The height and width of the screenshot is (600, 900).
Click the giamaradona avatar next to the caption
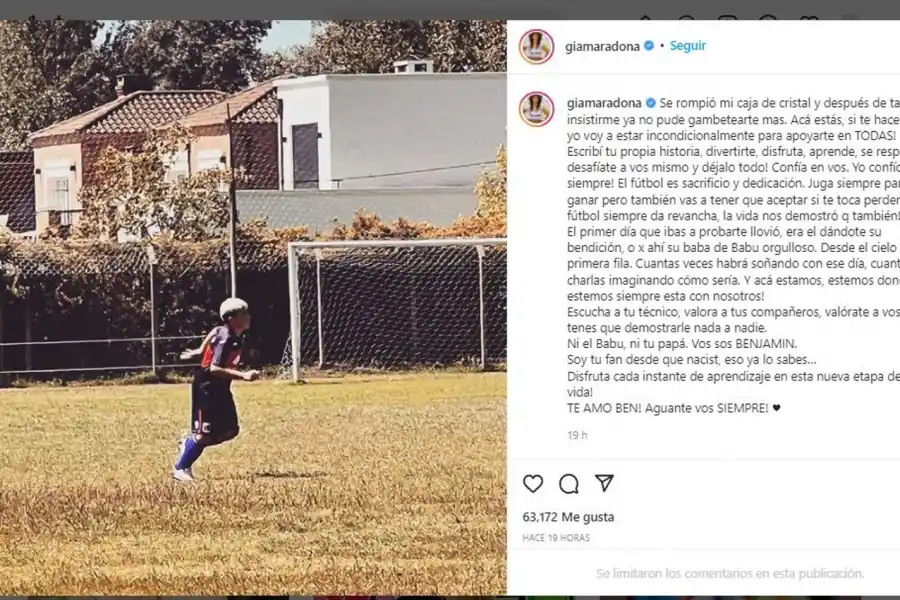(x=536, y=109)
